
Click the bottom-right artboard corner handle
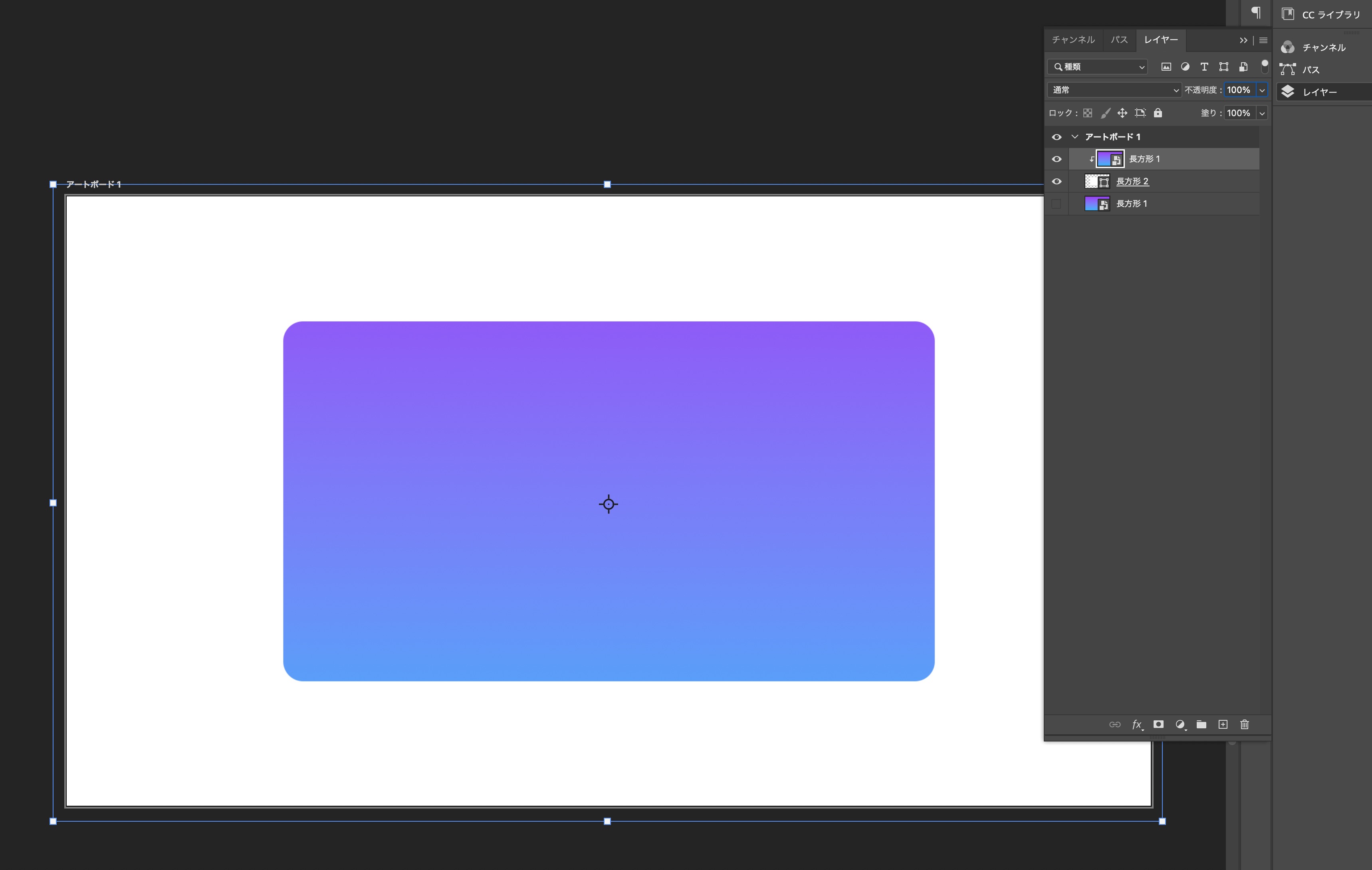(x=1162, y=821)
